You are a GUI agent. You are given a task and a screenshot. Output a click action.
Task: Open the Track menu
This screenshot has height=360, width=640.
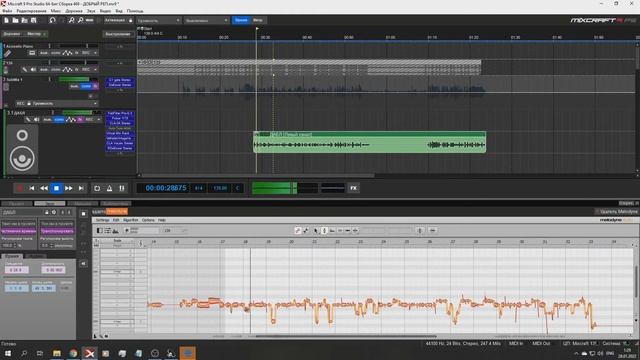(x=74, y=11)
